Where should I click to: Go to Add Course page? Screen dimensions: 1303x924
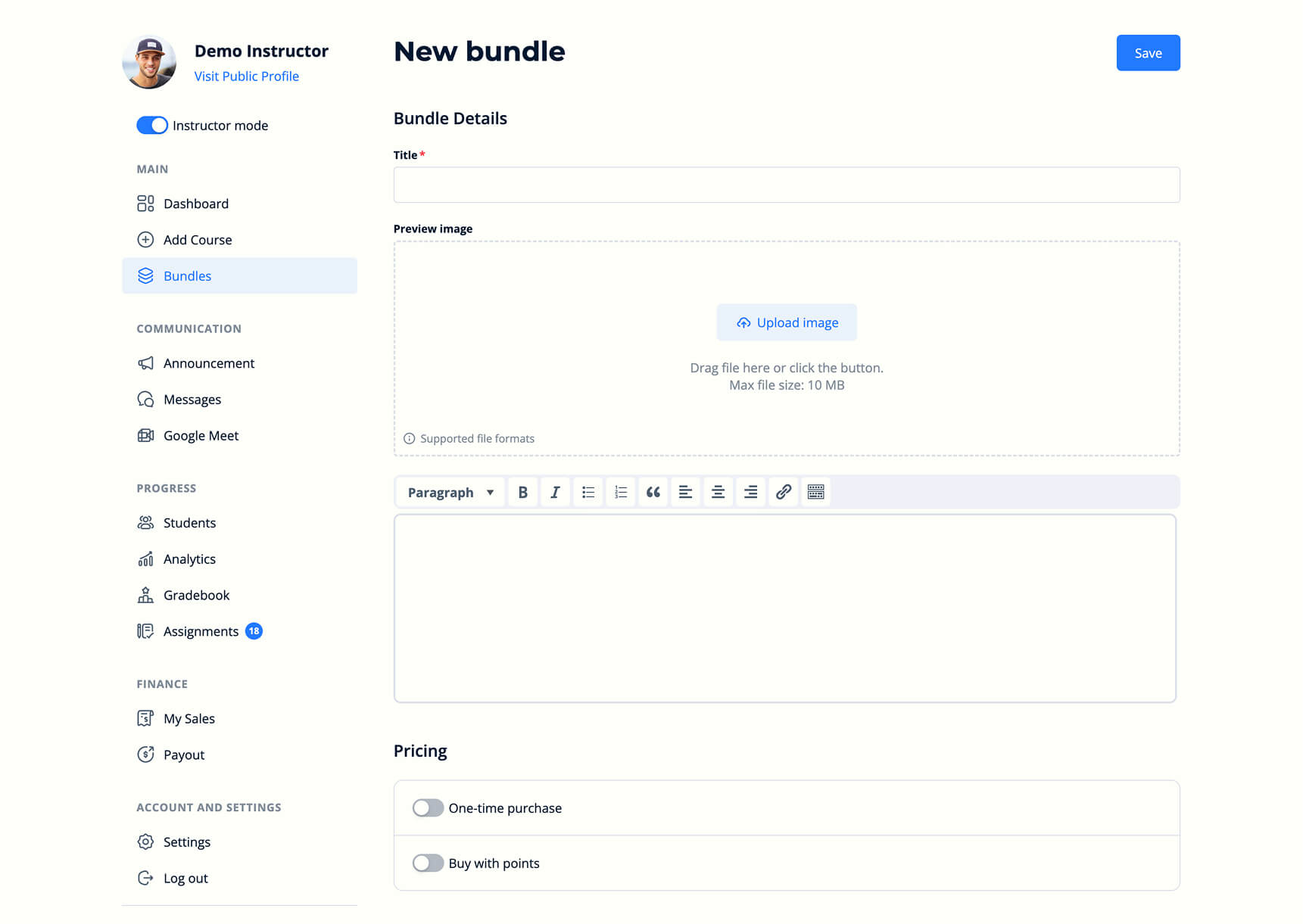[239, 240]
